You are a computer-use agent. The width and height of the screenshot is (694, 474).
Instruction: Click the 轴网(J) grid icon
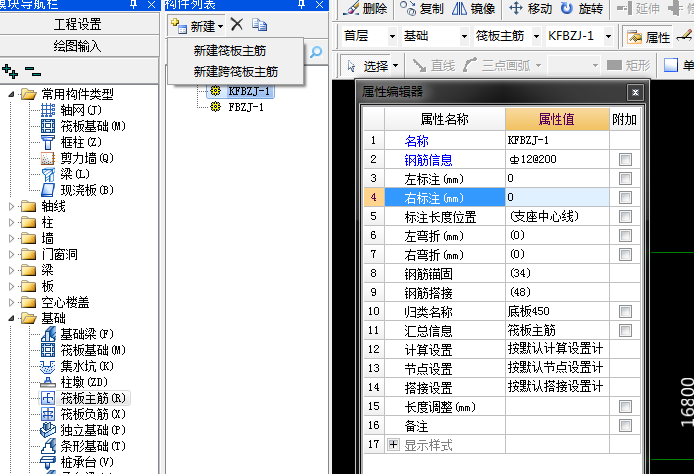[x=48, y=110]
